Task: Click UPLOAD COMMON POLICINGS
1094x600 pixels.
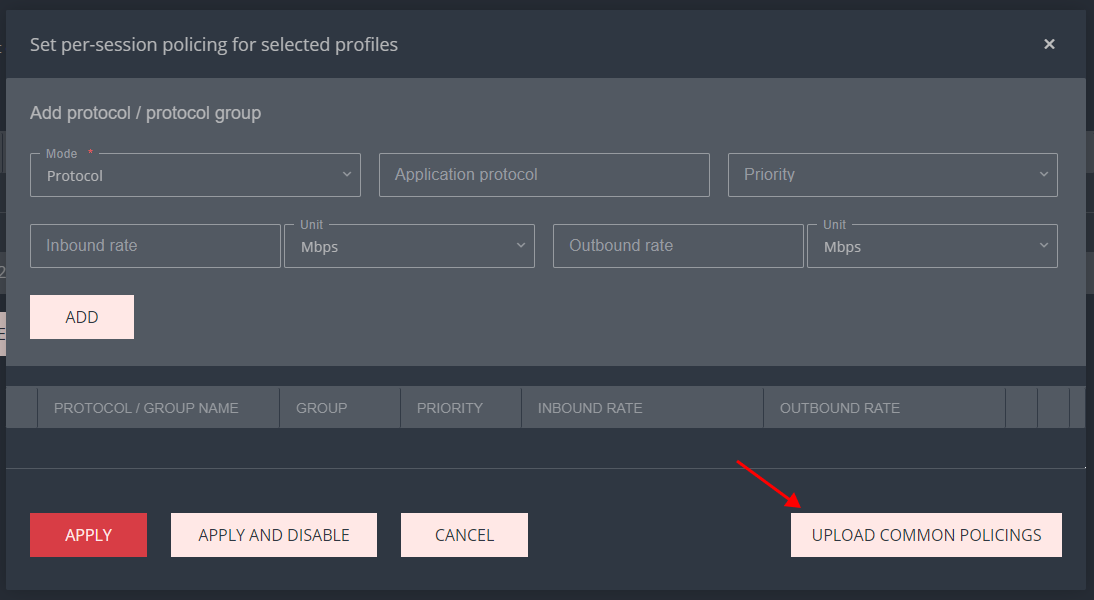Action: click(x=926, y=535)
